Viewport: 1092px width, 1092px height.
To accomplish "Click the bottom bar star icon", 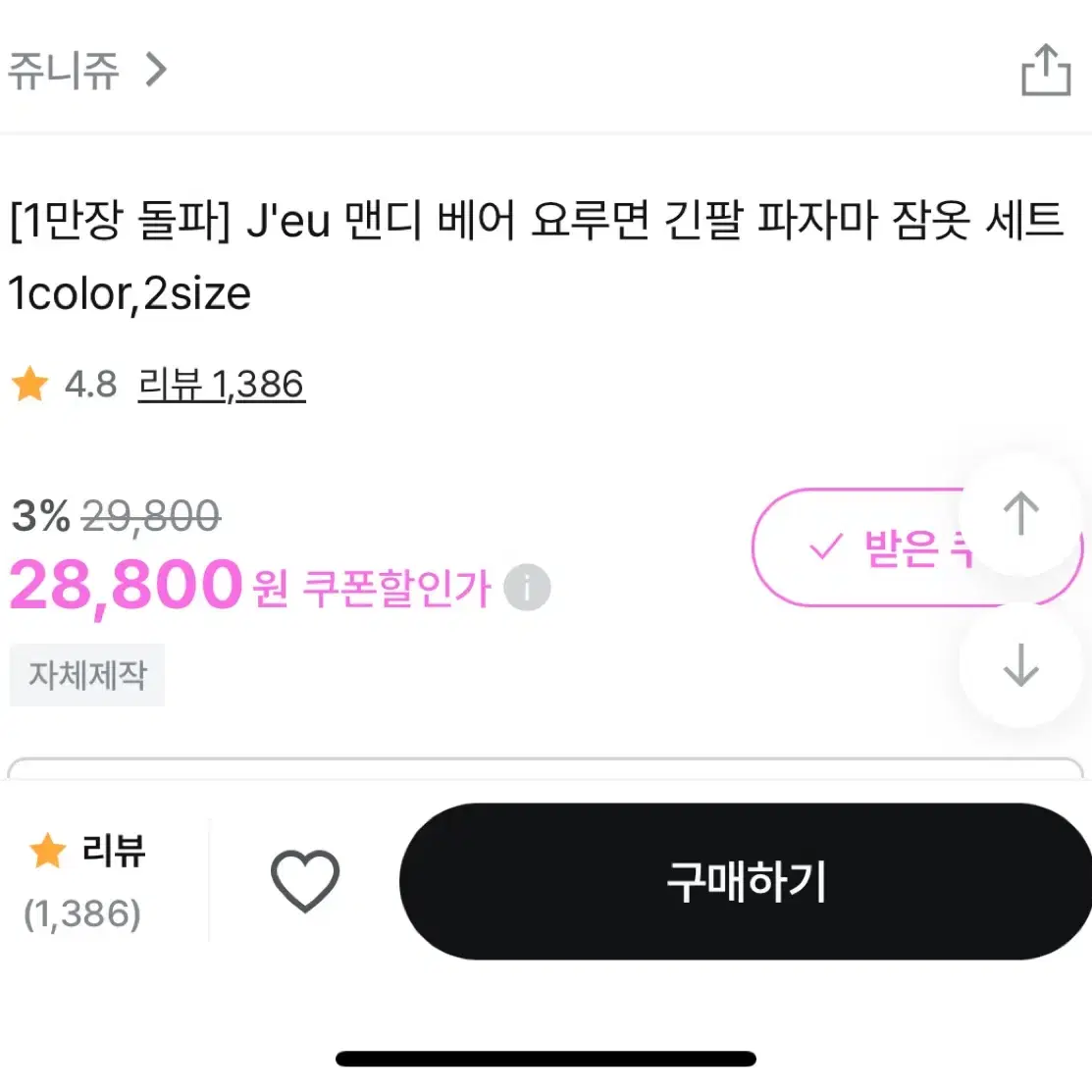I will 47,851.
